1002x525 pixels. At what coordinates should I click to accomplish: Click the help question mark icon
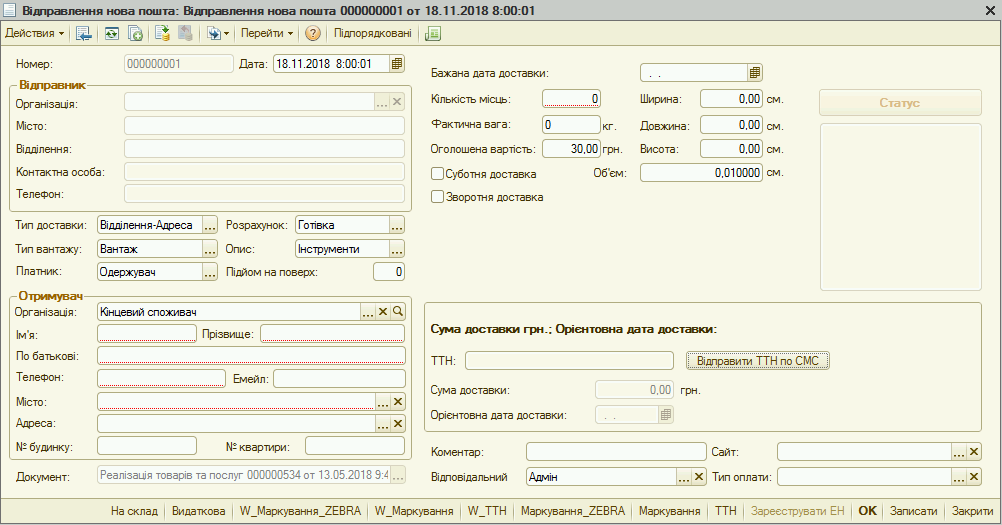(313, 33)
